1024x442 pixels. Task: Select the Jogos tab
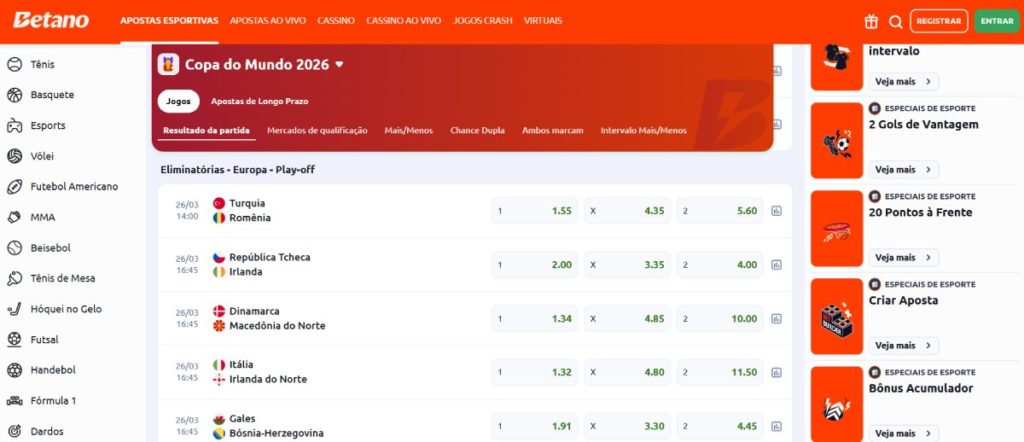178,101
